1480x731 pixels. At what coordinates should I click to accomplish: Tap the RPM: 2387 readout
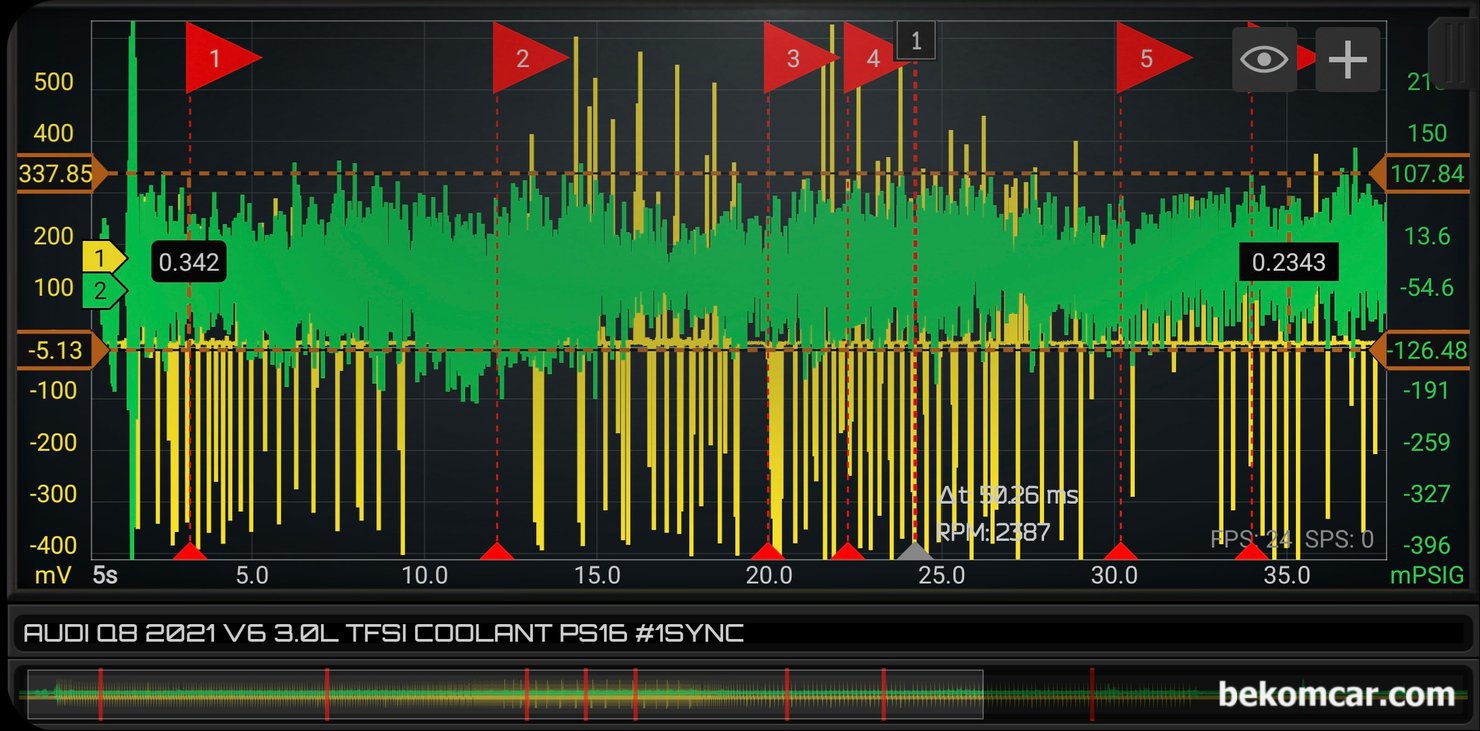tap(994, 532)
